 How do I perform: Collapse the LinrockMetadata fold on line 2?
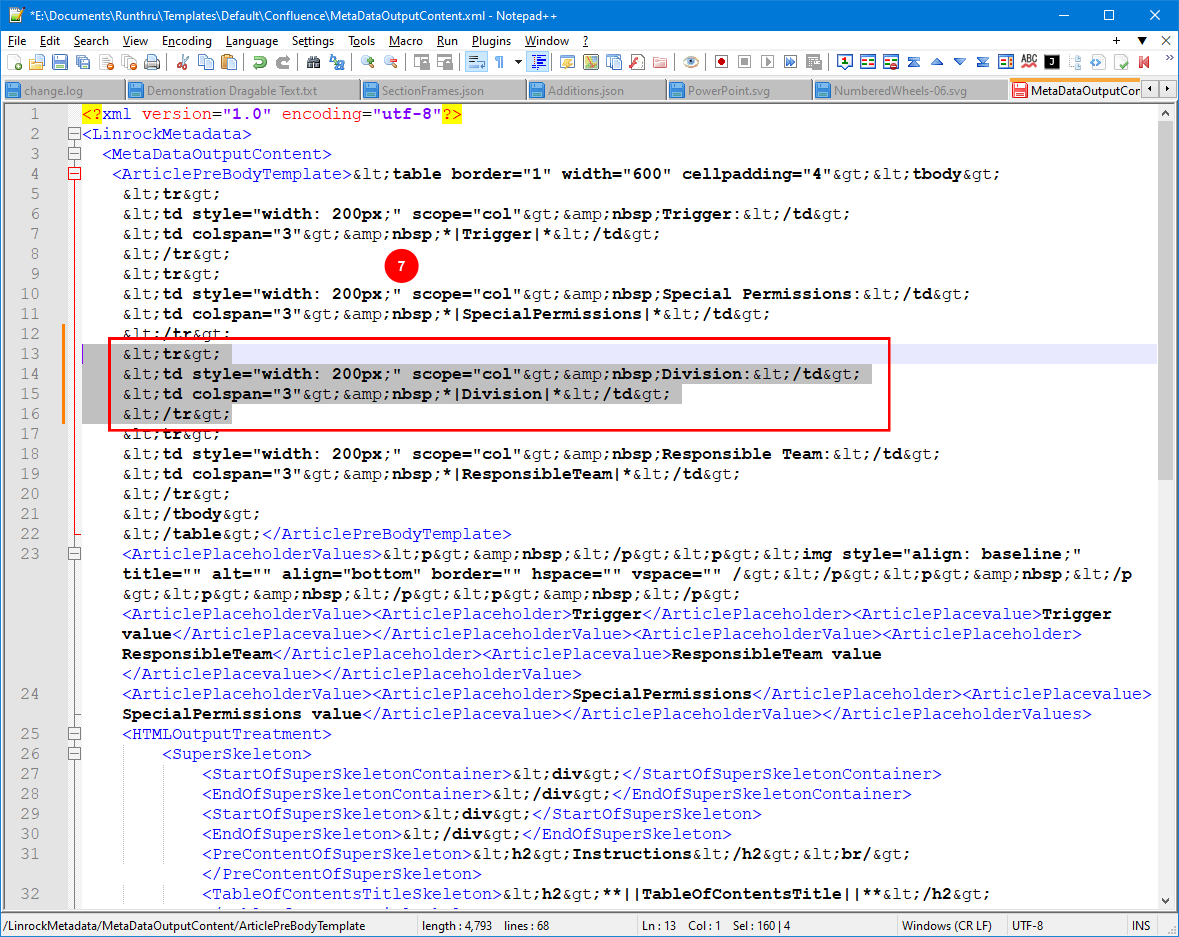coord(73,134)
